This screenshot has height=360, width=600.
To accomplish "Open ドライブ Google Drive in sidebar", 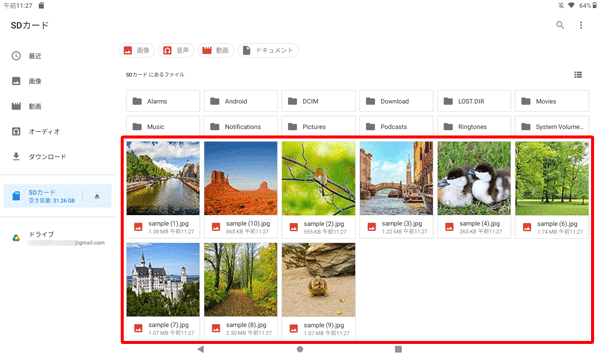I will (x=57, y=238).
